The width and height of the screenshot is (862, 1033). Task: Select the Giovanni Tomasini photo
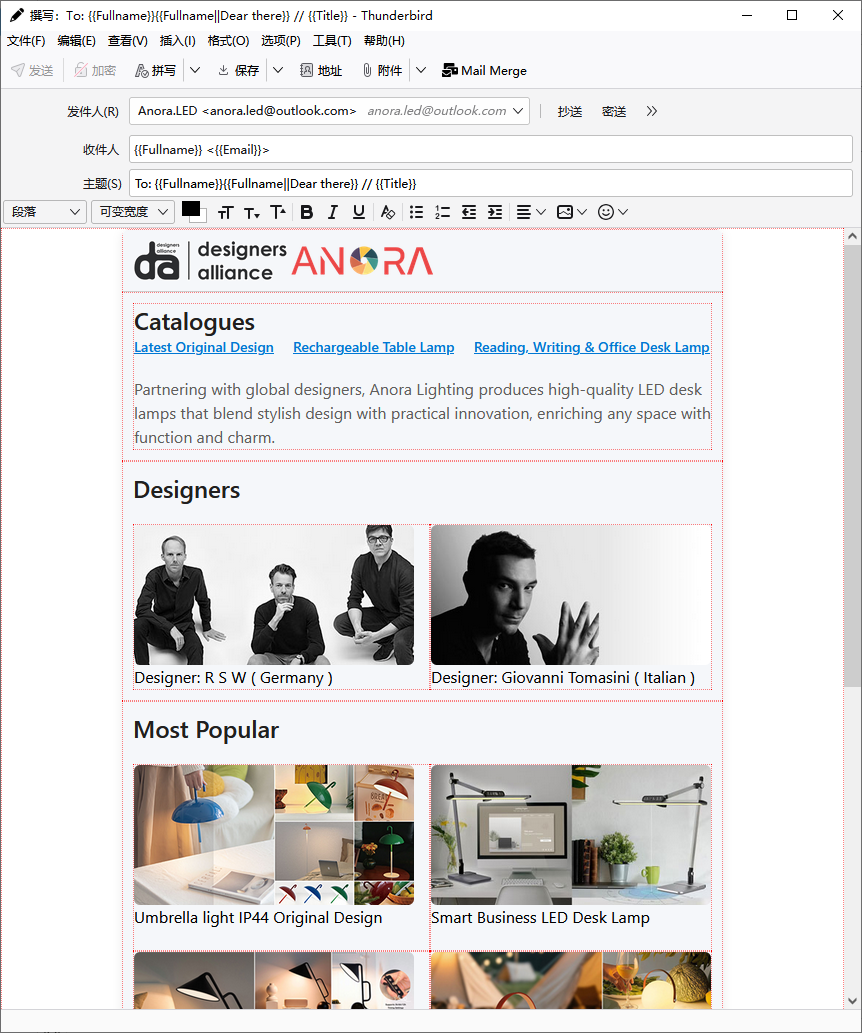(x=571, y=595)
